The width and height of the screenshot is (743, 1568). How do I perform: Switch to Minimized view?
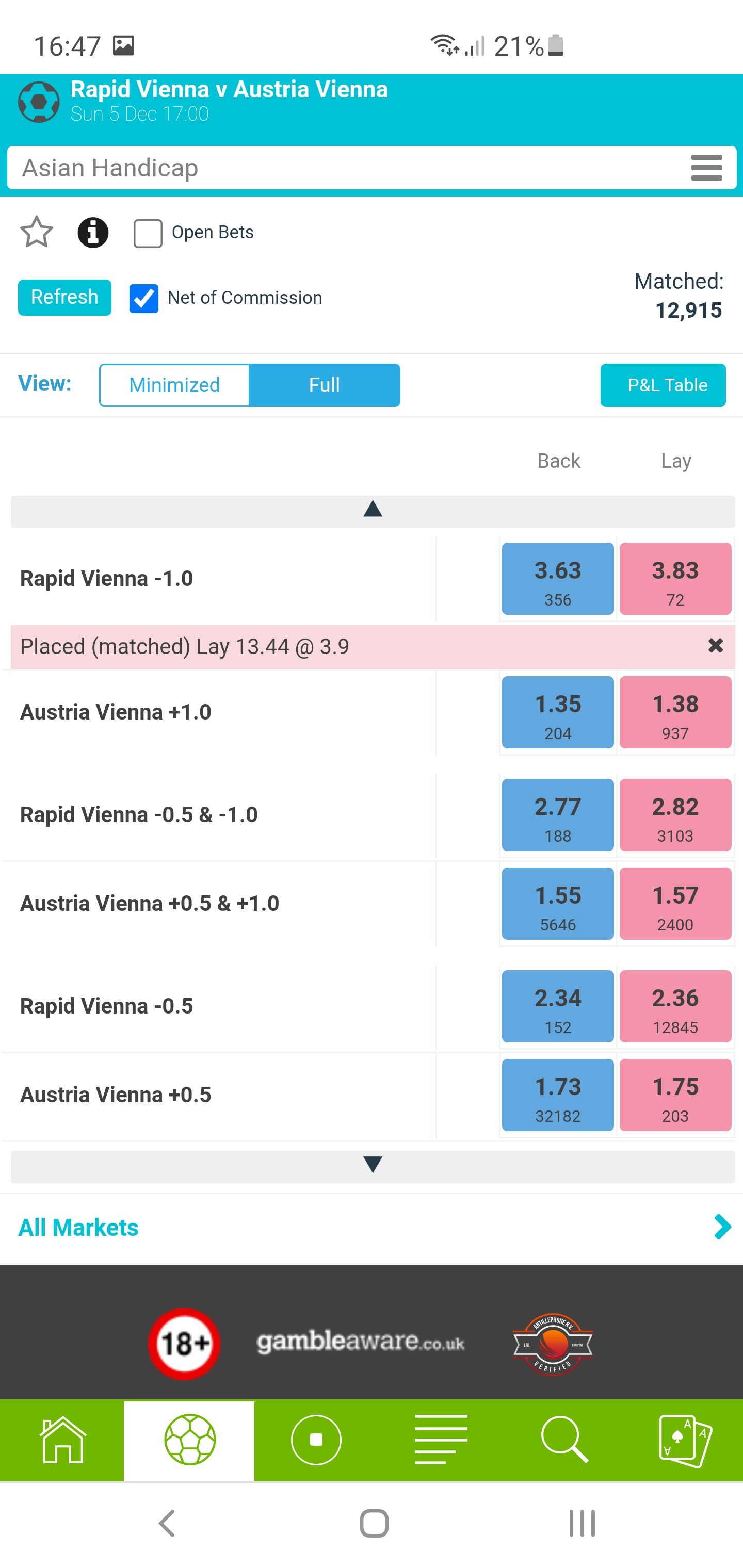174,385
